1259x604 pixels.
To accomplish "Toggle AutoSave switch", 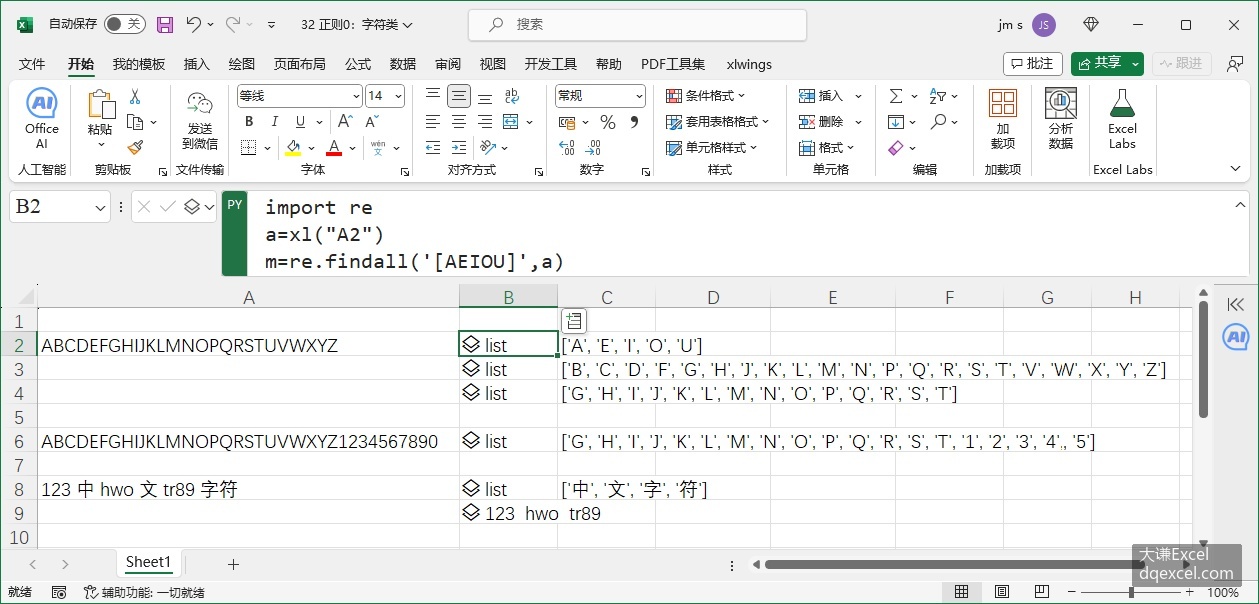I will click(124, 24).
